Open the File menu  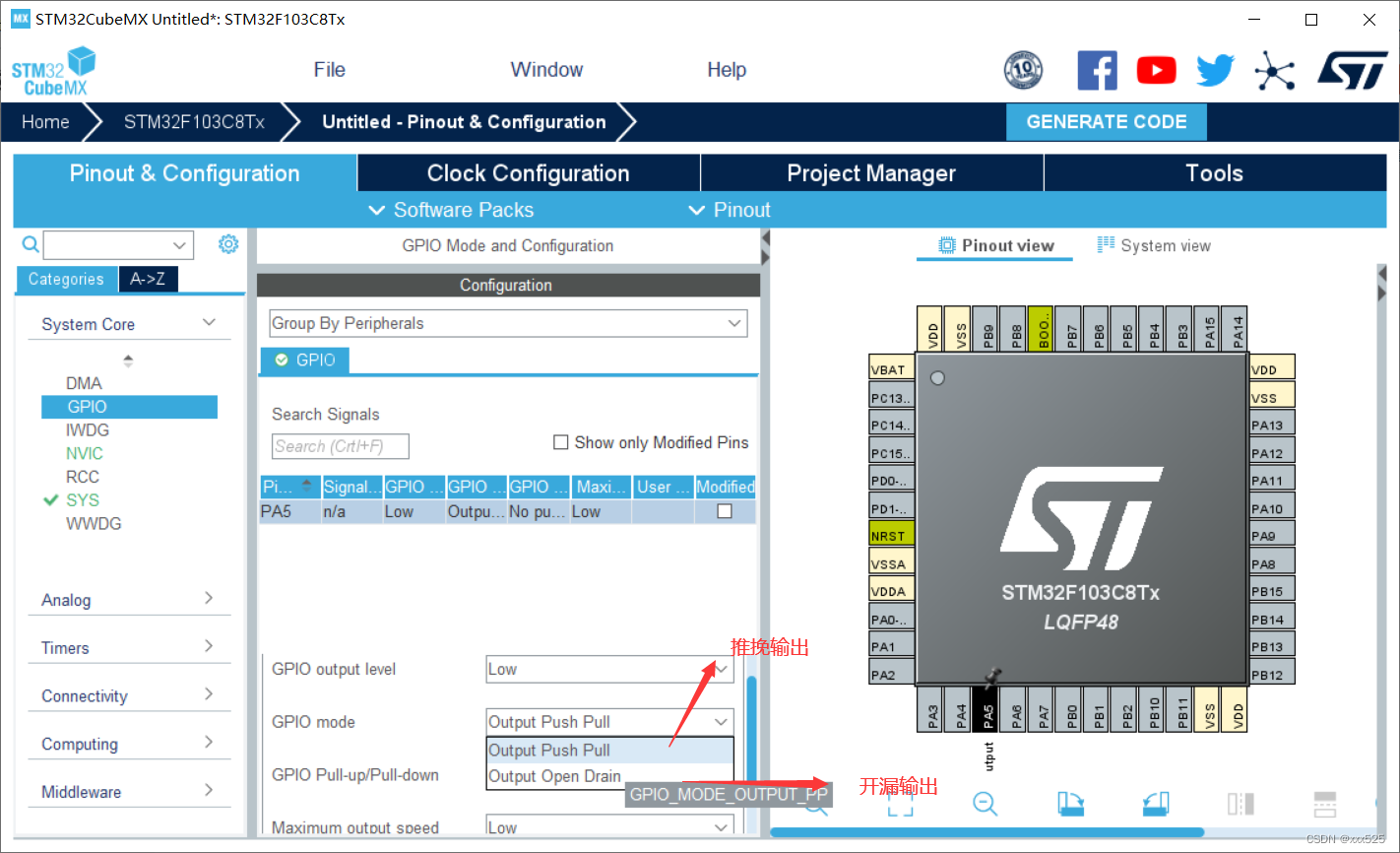click(330, 70)
